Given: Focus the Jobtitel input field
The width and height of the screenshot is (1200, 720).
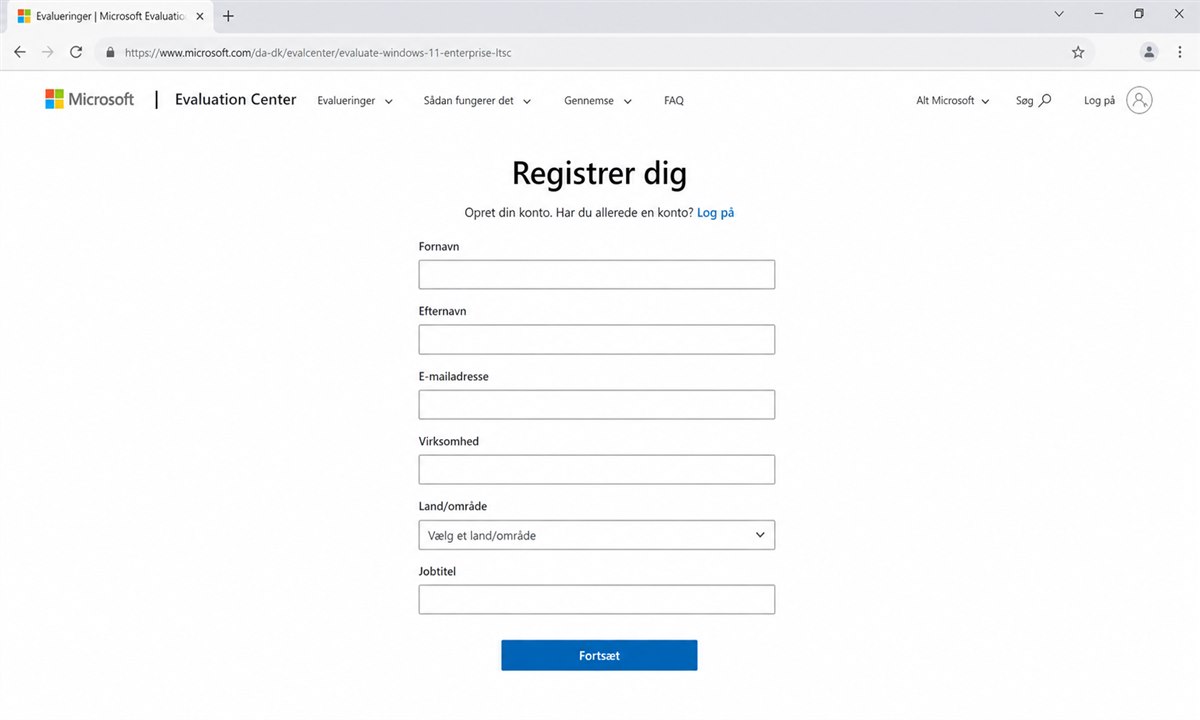Looking at the screenshot, I should click(x=597, y=599).
